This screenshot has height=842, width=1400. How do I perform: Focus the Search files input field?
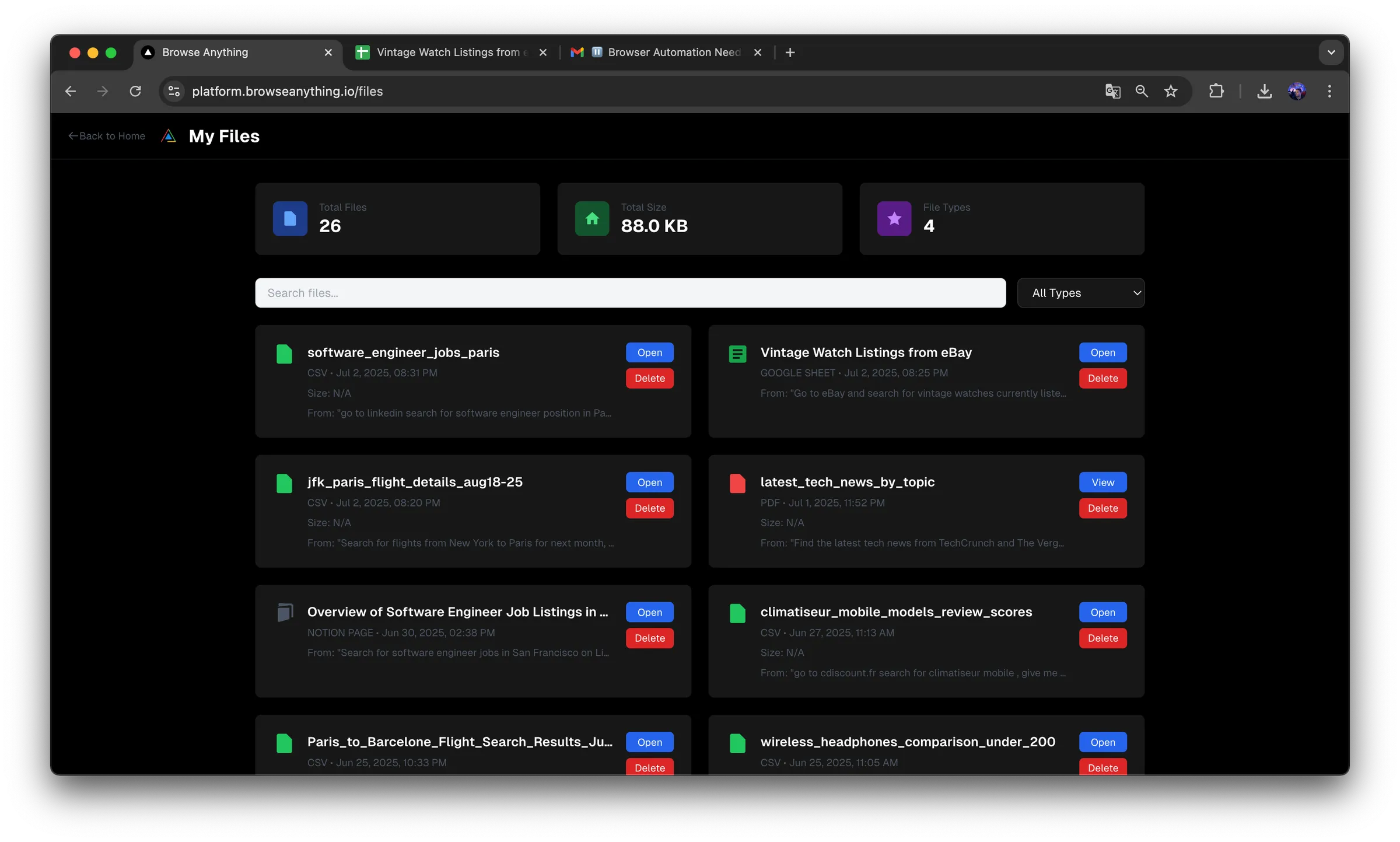point(630,293)
